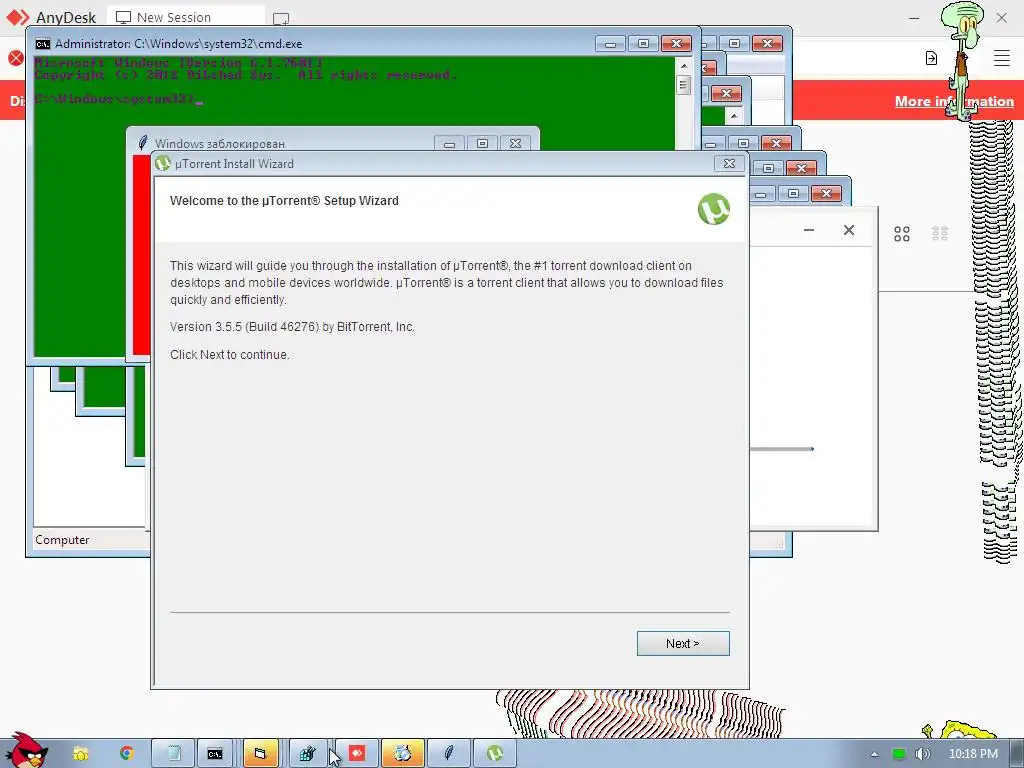
Task: Open the installer disc icon on the taskbar
Action: click(403, 754)
